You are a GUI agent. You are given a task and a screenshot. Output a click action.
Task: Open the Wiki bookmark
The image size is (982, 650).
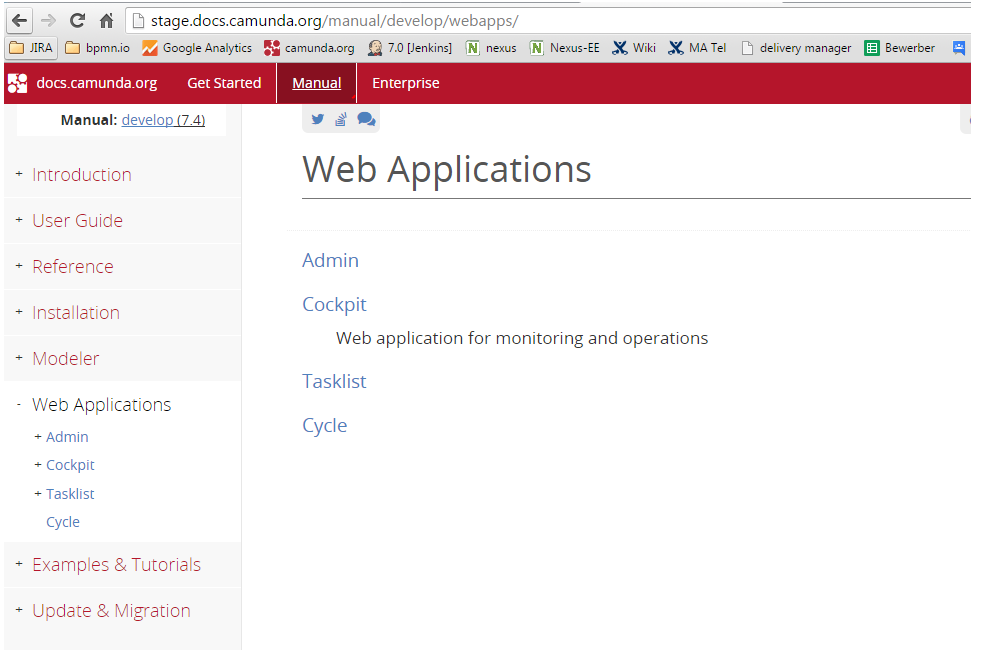pos(634,48)
